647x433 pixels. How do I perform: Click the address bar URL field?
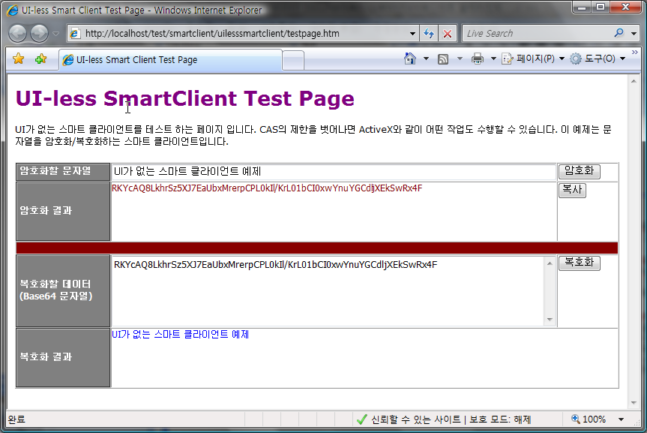coord(238,33)
